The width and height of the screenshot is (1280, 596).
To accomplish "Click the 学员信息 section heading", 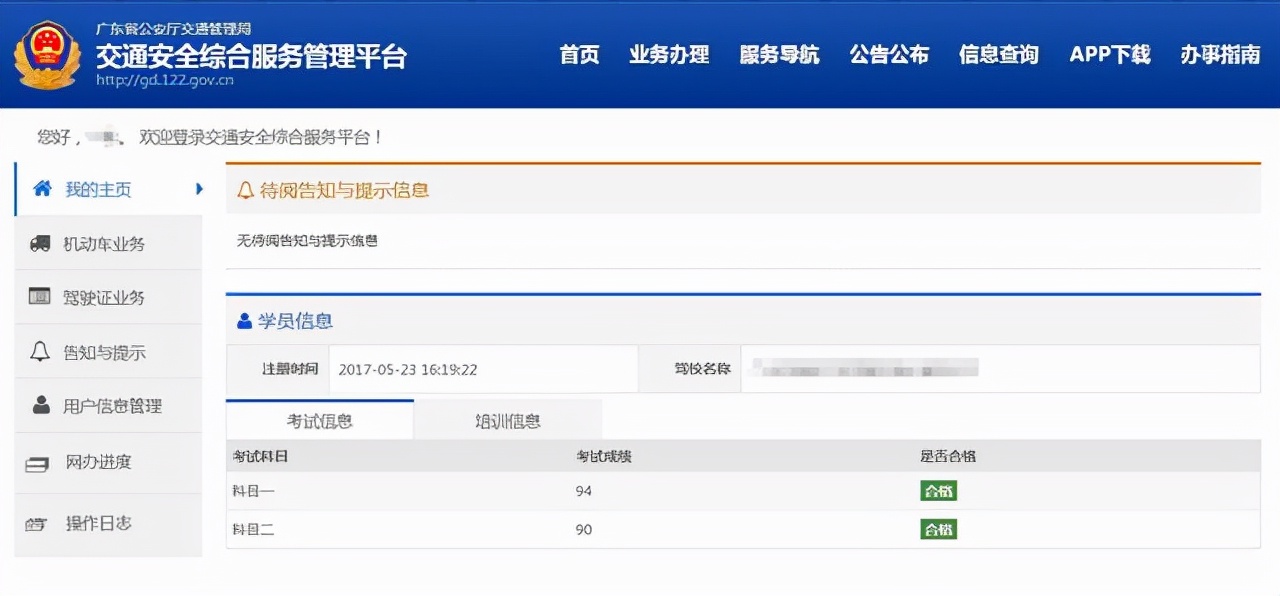I will point(295,321).
